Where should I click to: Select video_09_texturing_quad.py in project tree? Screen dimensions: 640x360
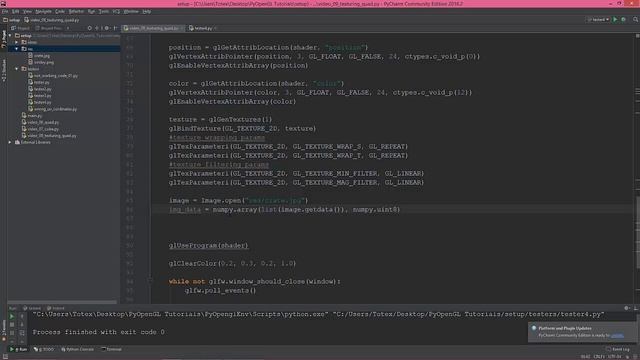49,136
